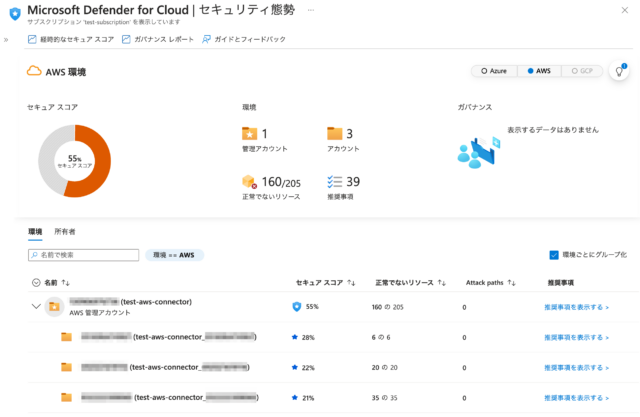
Task: Select the (test-aws-connector) management account name
Action: (131, 302)
